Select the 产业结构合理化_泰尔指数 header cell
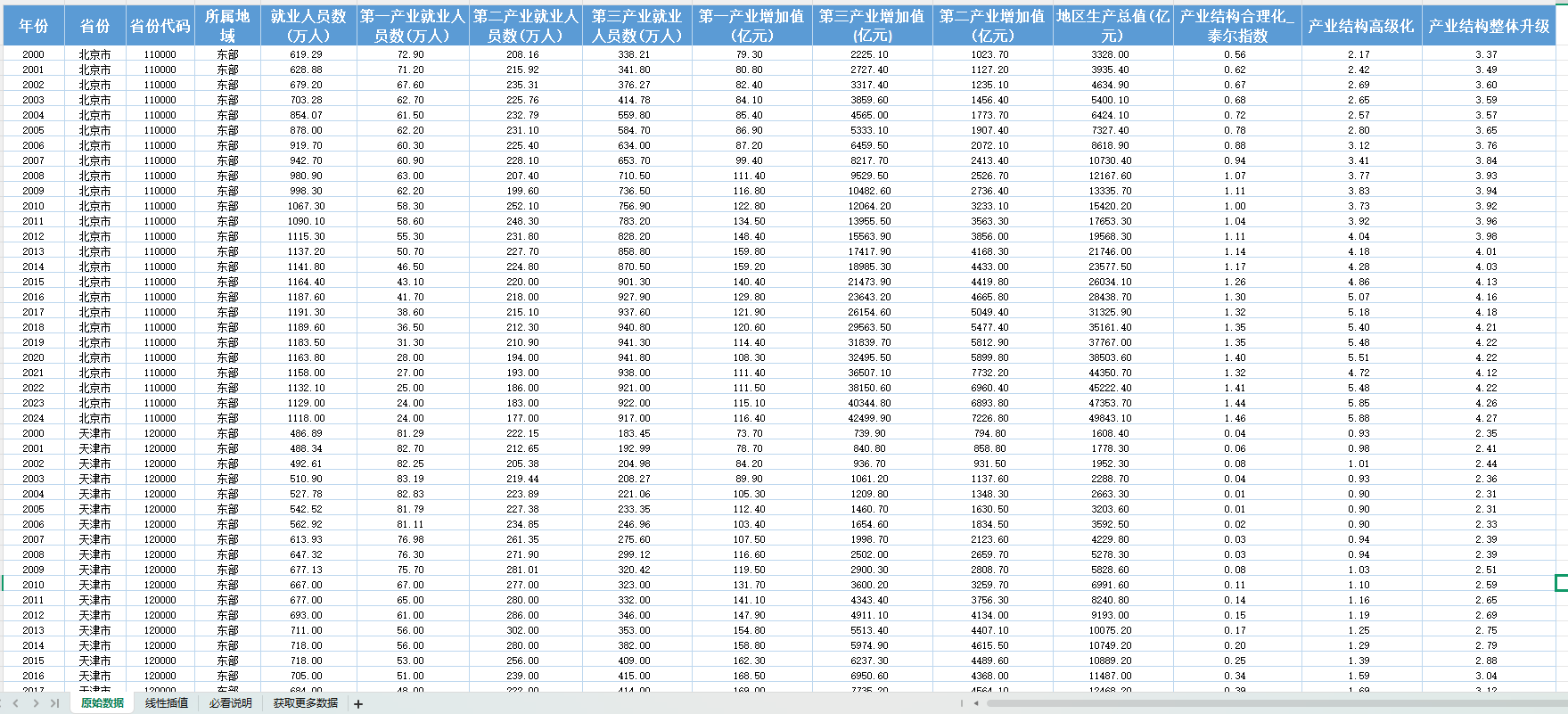This screenshot has height=714, width=1568. click(x=1237, y=26)
